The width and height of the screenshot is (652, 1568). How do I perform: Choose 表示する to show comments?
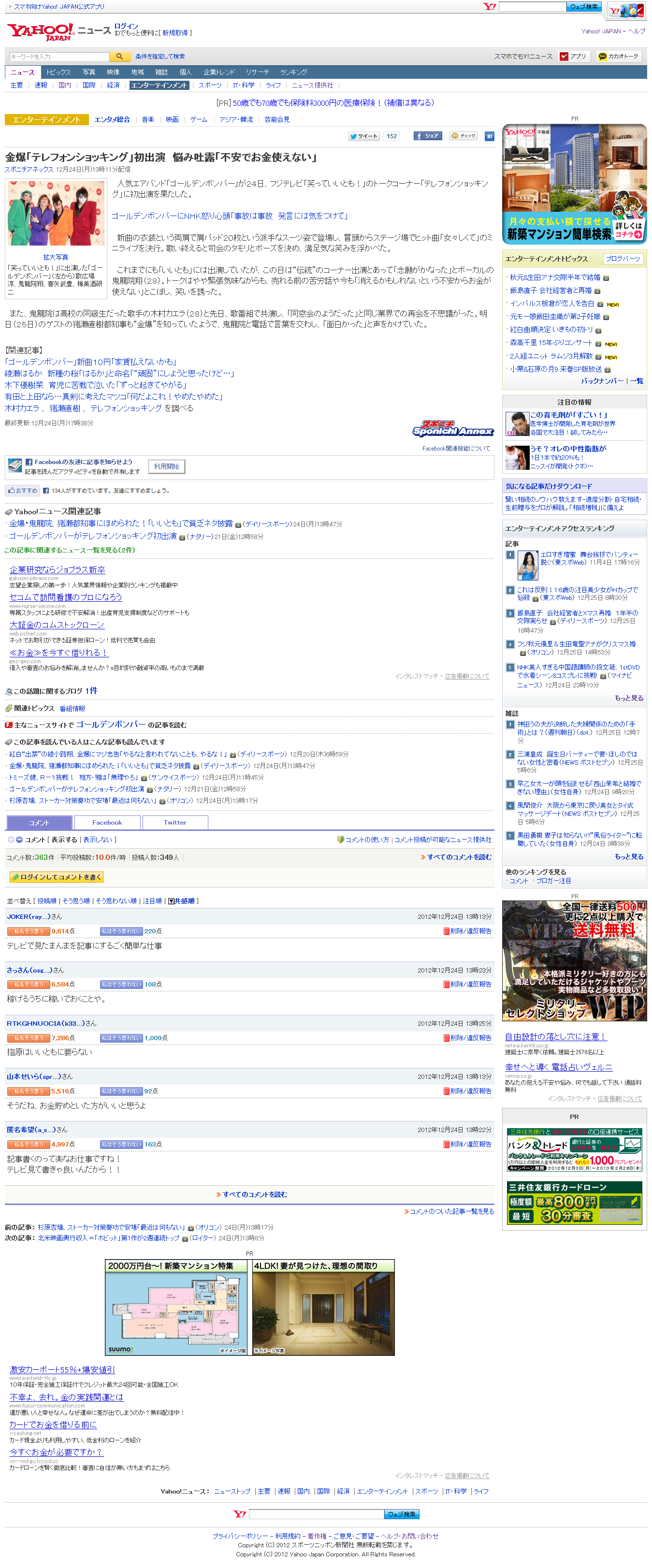click(x=65, y=840)
